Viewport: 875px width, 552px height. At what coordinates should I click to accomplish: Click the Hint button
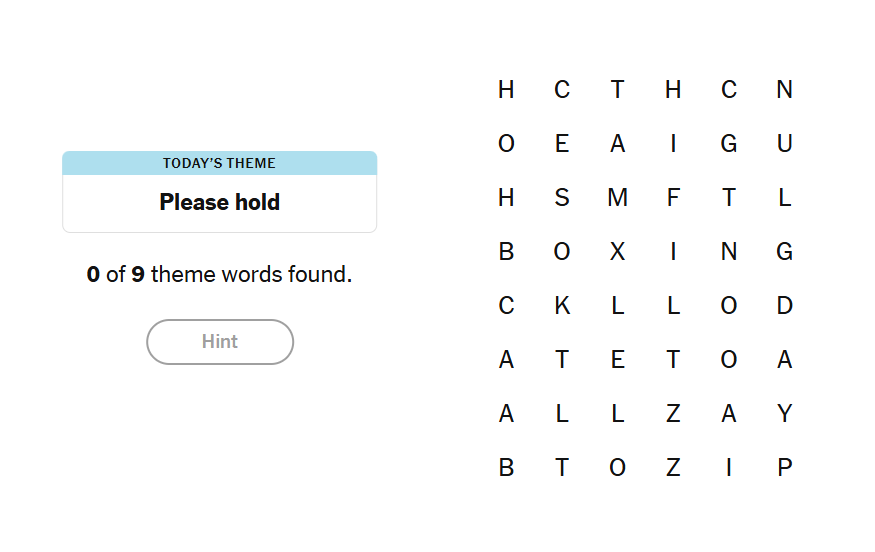coord(220,342)
